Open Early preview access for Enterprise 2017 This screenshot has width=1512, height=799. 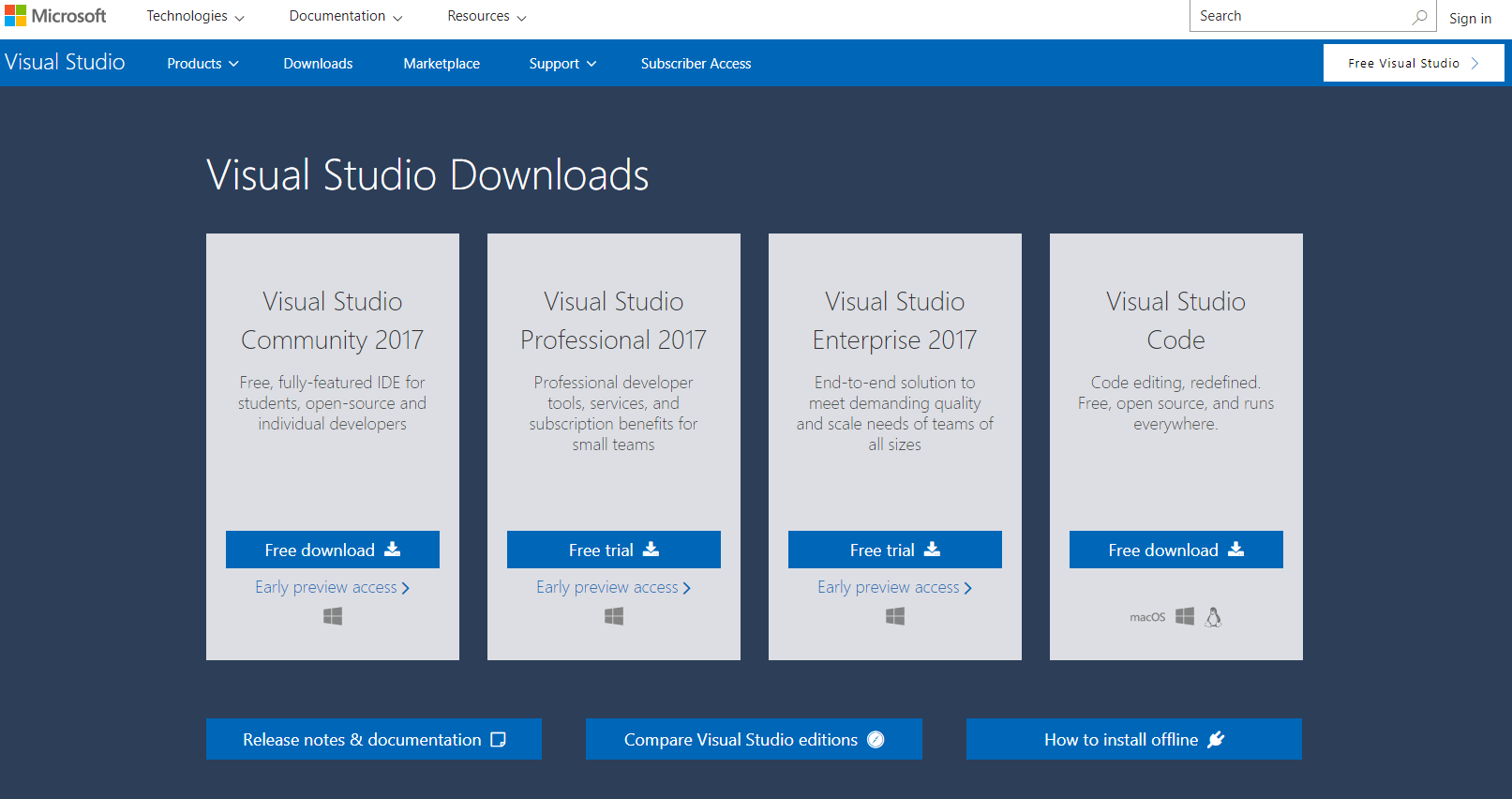(895, 587)
